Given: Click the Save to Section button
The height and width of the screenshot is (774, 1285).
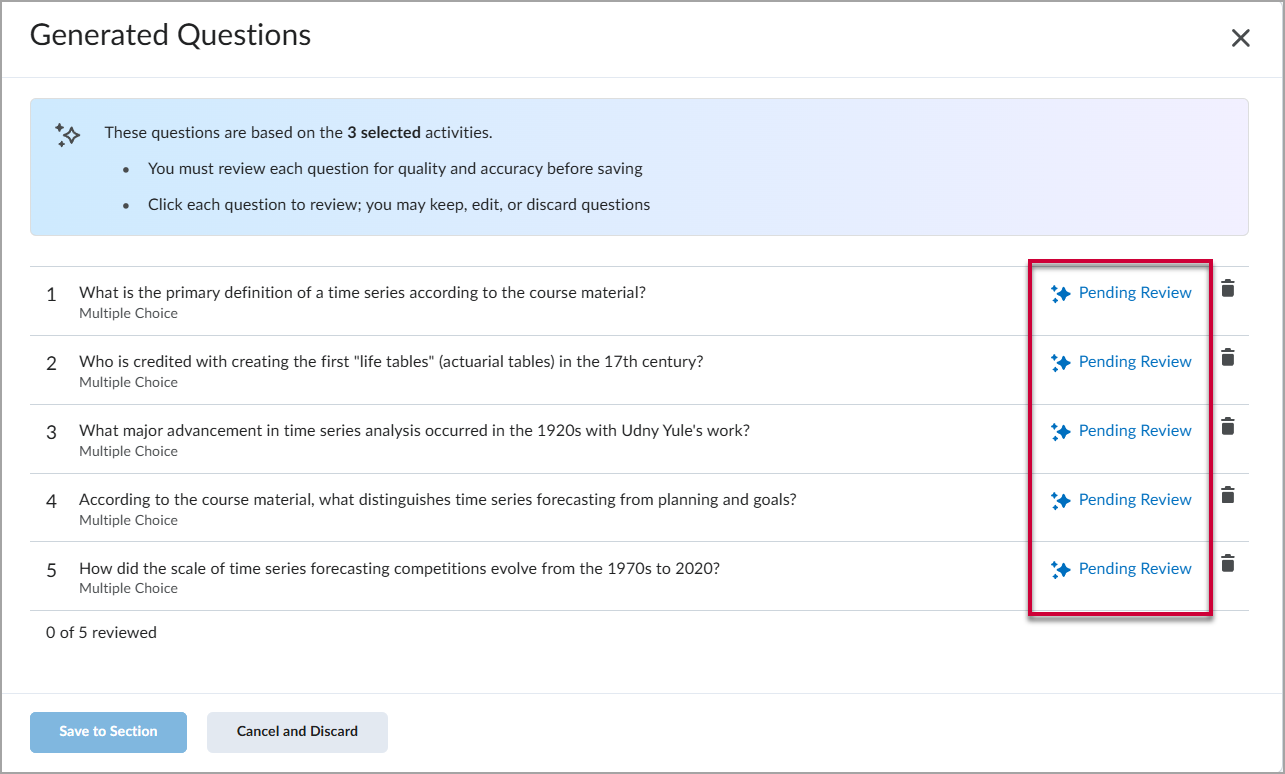Looking at the screenshot, I should point(108,732).
